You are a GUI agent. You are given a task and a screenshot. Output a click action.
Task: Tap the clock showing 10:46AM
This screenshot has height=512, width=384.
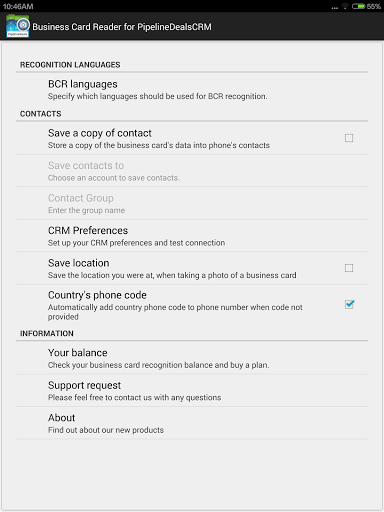point(18,6)
